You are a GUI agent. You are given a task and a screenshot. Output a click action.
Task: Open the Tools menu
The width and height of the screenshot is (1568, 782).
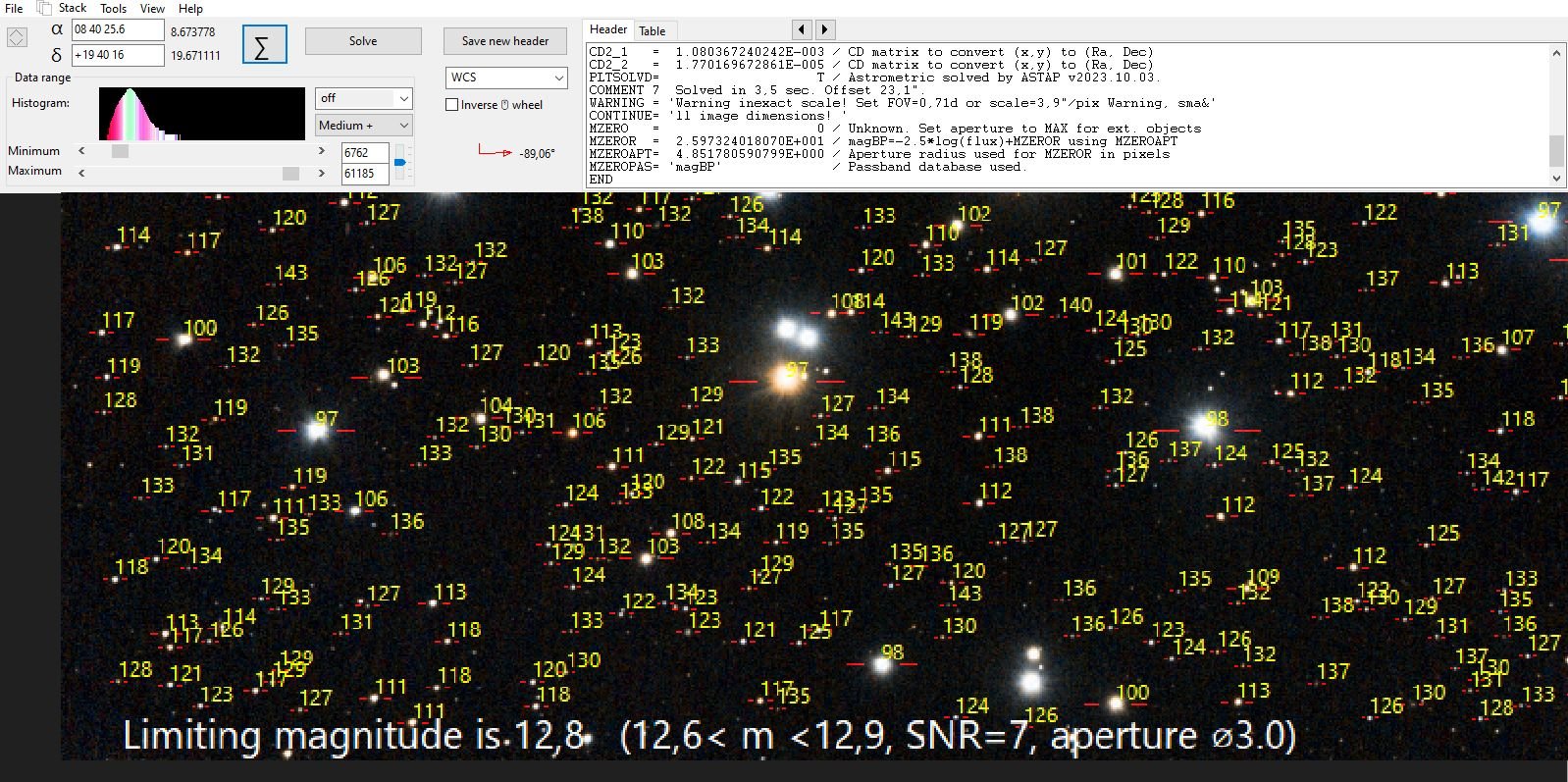[113, 8]
